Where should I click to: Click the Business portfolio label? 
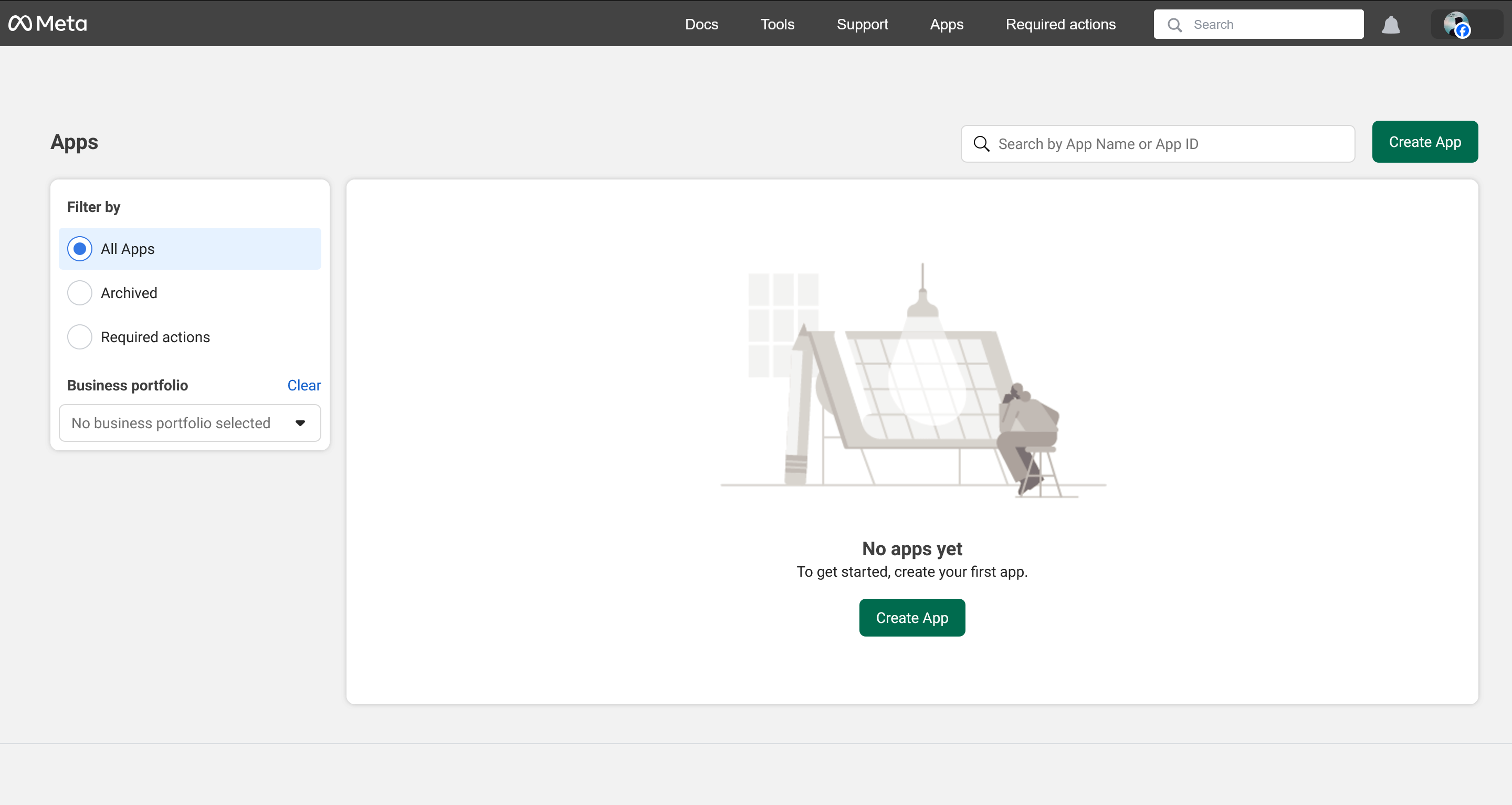click(128, 386)
